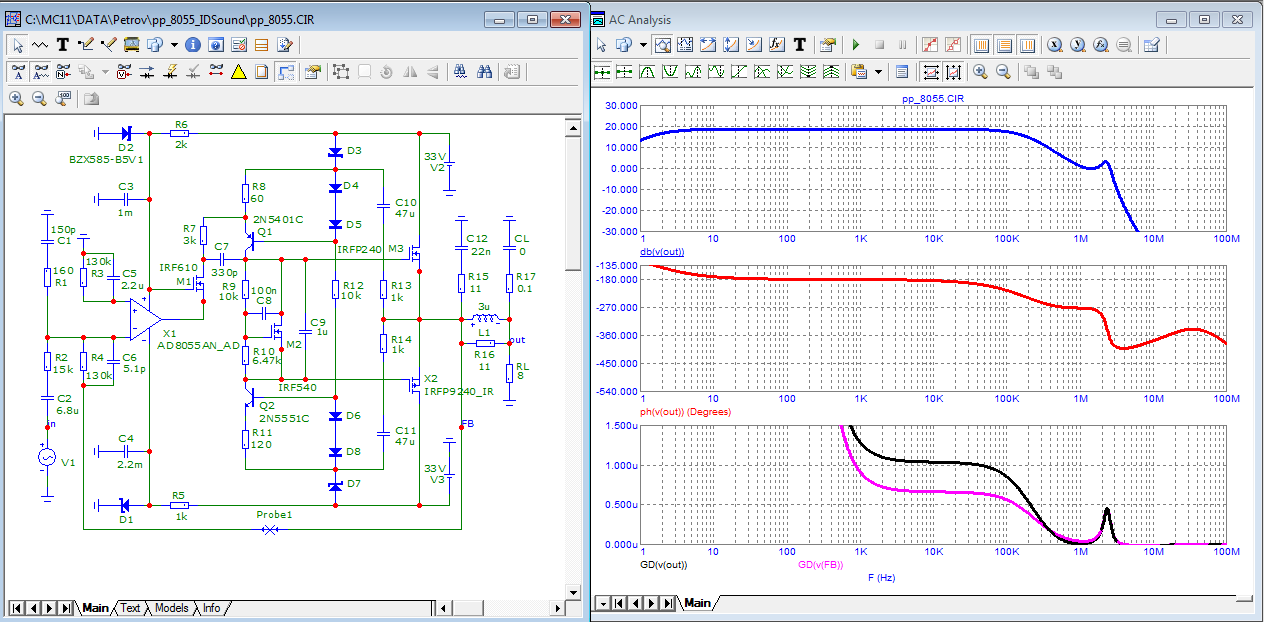Click the Main tab in AC Analysis window
The width and height of the screenshot is (1264, 622).
point(697,603)
